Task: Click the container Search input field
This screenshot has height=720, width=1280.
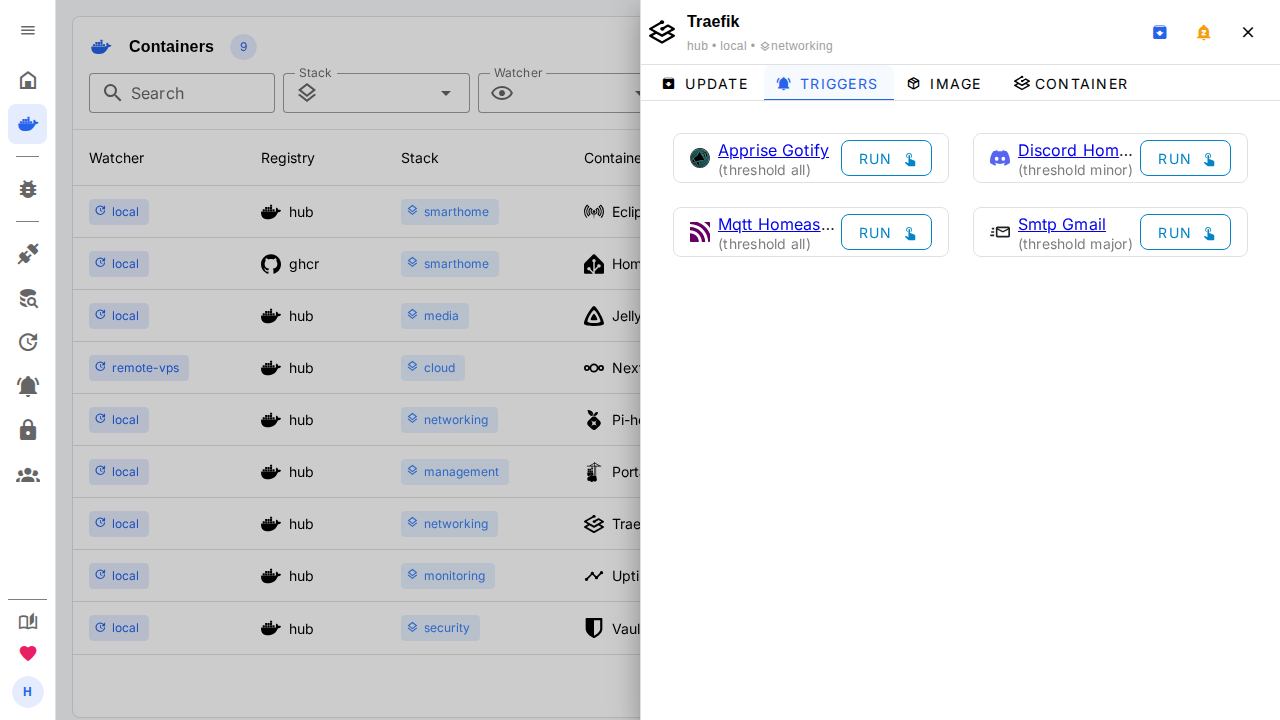Action: click(x=182, y=93)
